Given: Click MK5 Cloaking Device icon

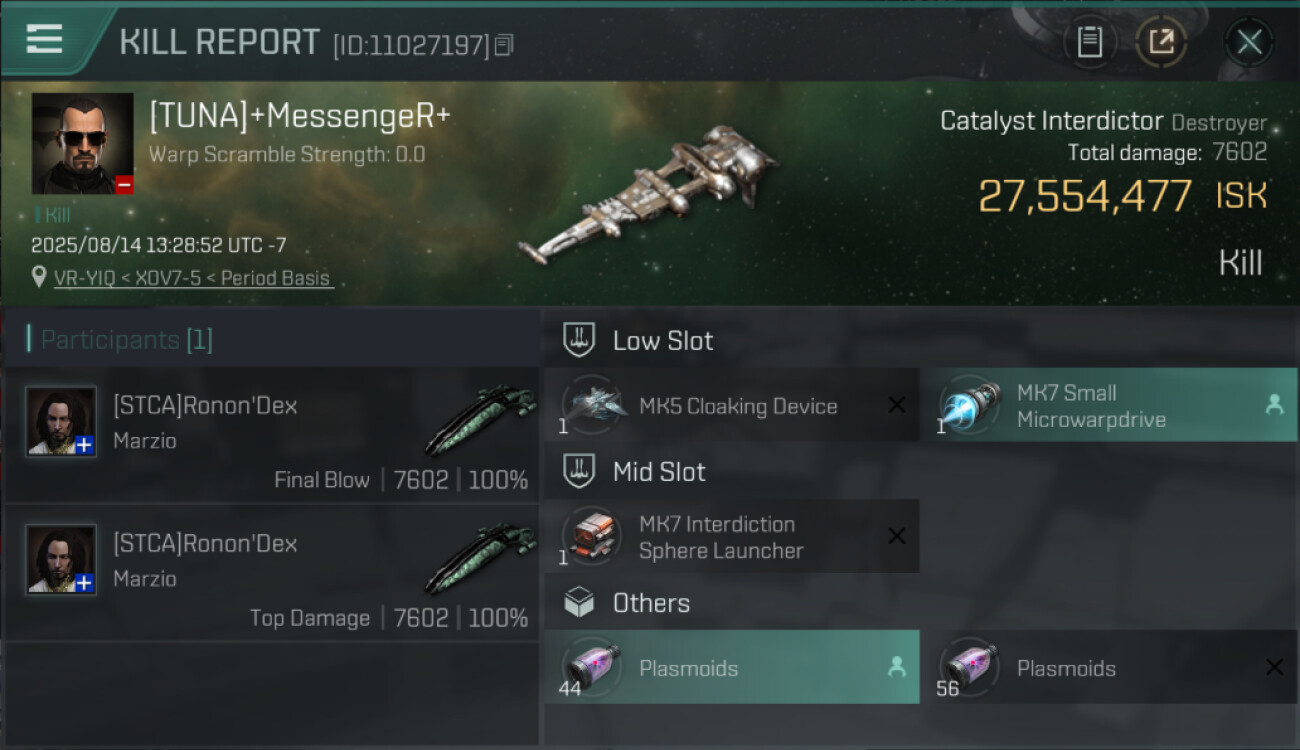Looking at the screenshot, I should pyautogui.click(x=594, y=405).
